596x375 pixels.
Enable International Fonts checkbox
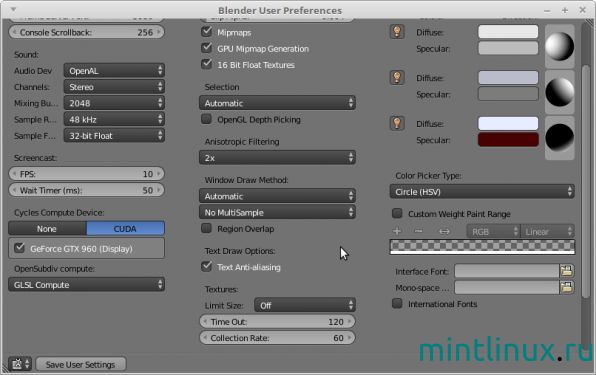pyautogui.click(x=397, y=303)
